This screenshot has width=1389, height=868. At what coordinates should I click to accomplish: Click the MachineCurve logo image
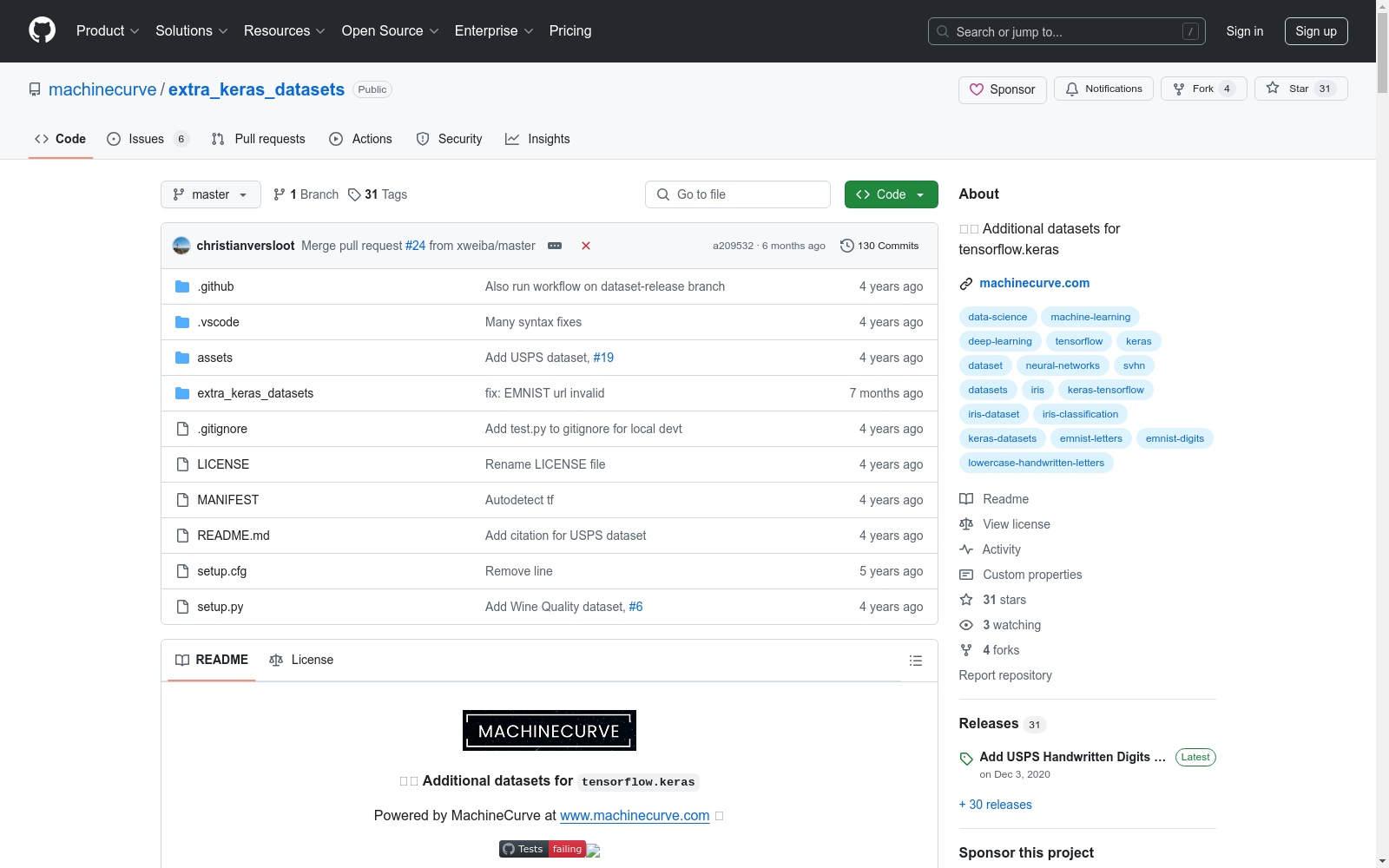click(x=550, y=730)
